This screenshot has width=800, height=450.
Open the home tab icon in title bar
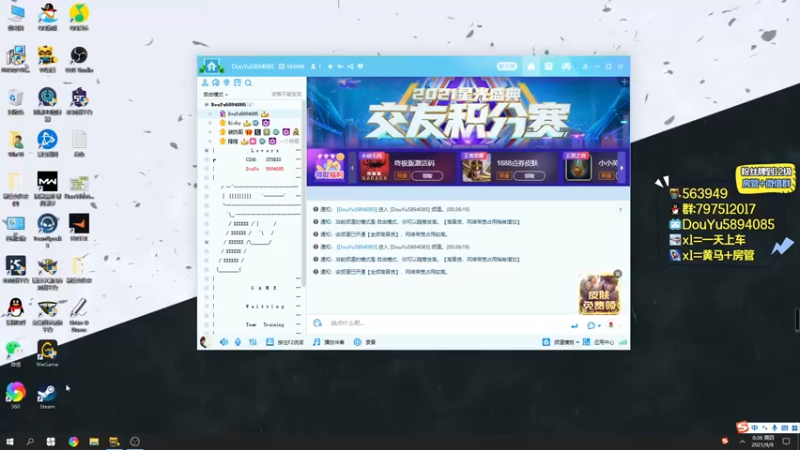point(531,66)
